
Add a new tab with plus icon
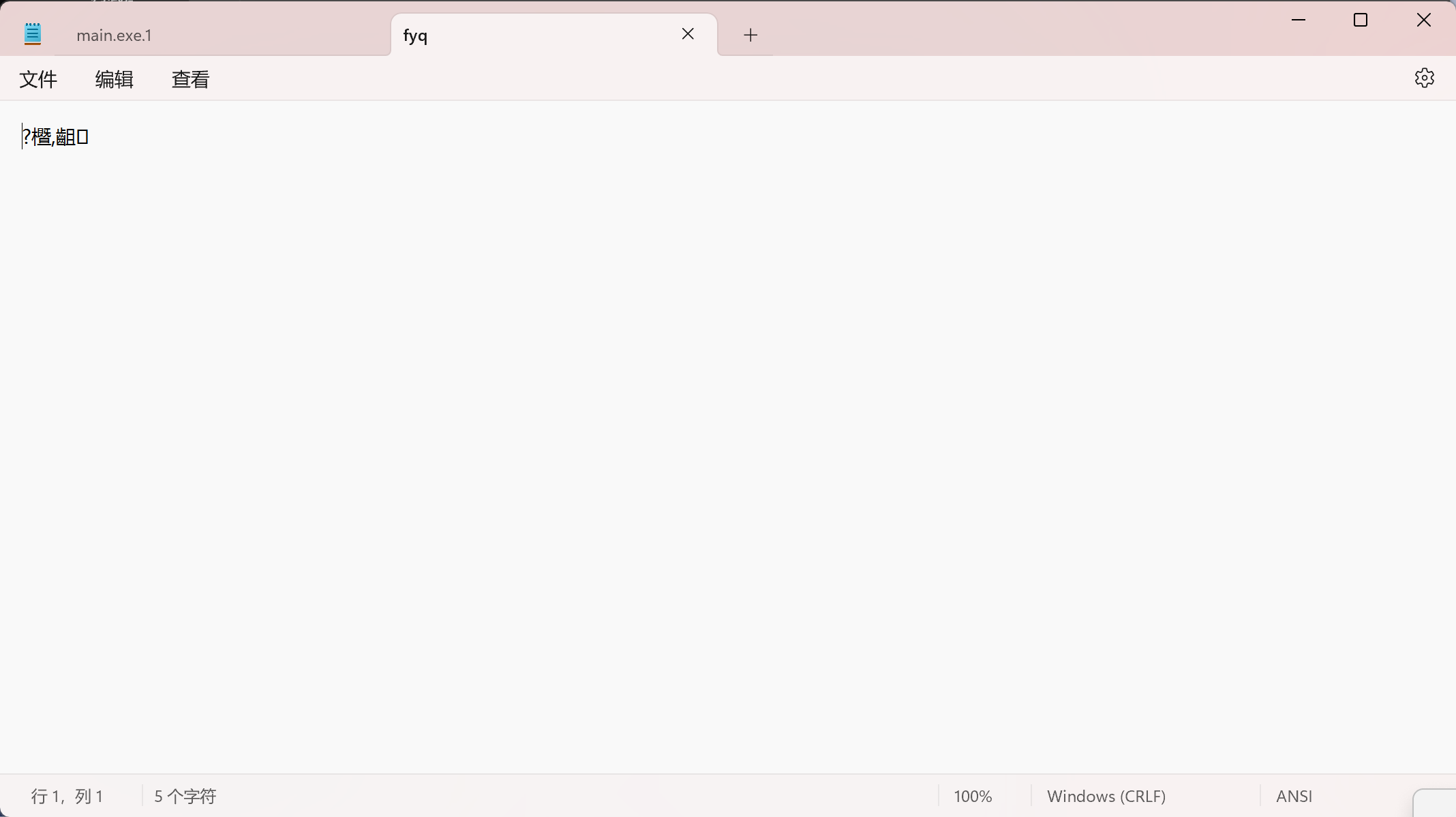pyautogui.click(x=750, y=35)
